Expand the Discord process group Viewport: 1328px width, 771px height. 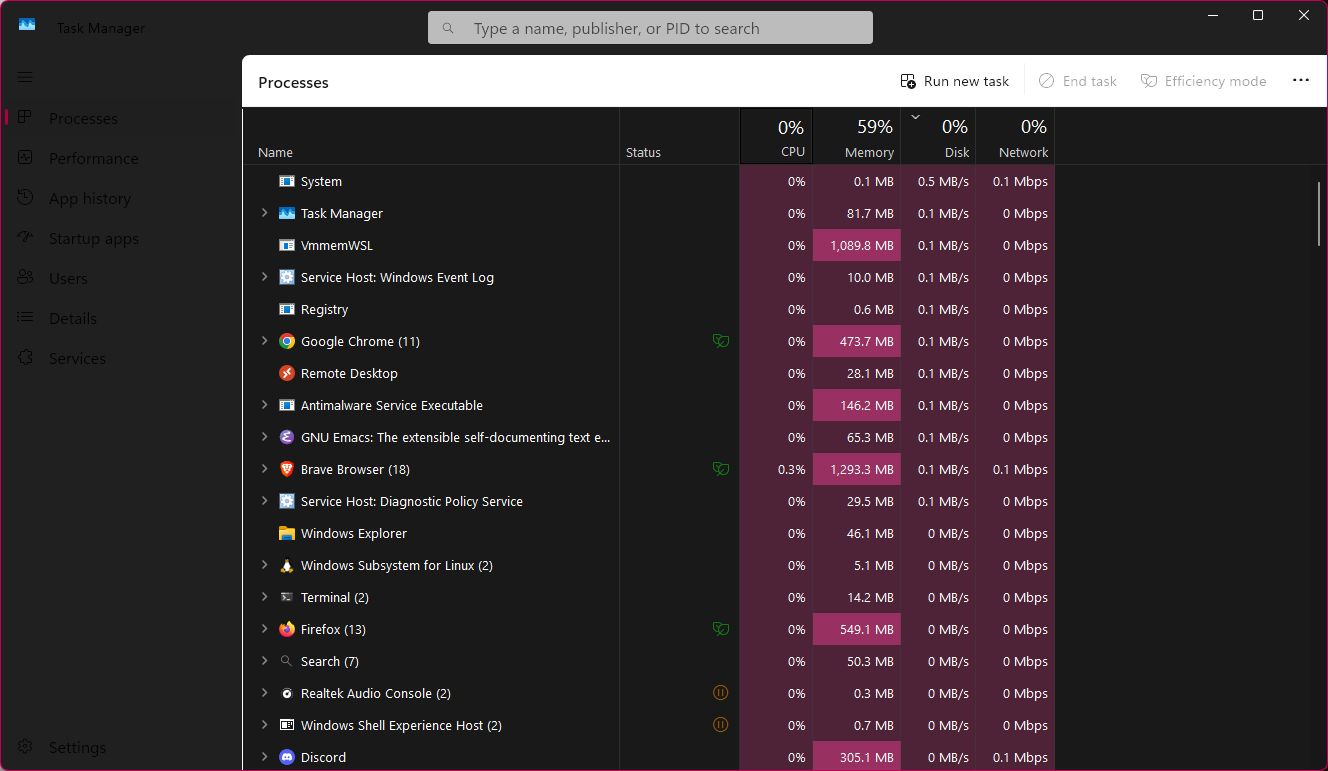point(264,757)
